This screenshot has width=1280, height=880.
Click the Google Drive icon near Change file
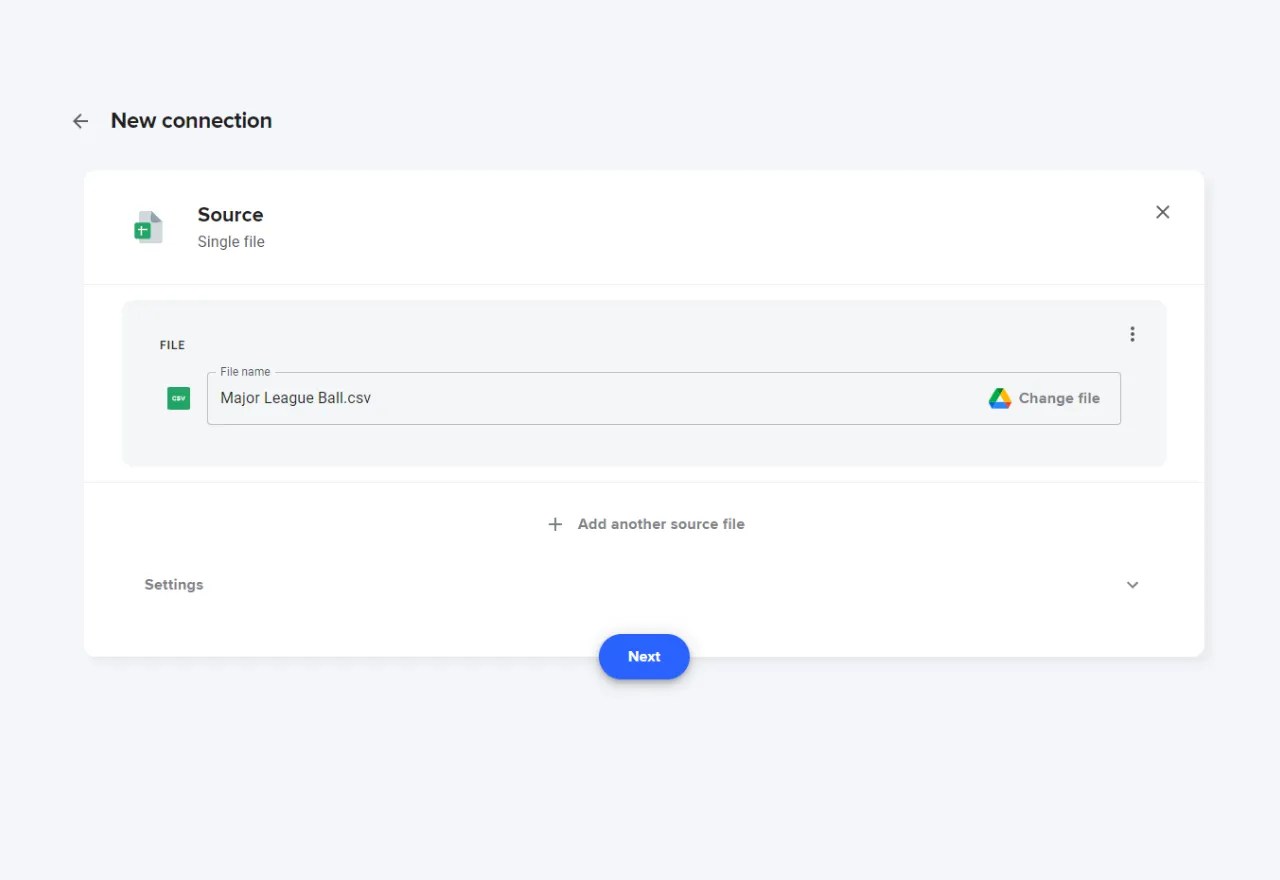999,397
